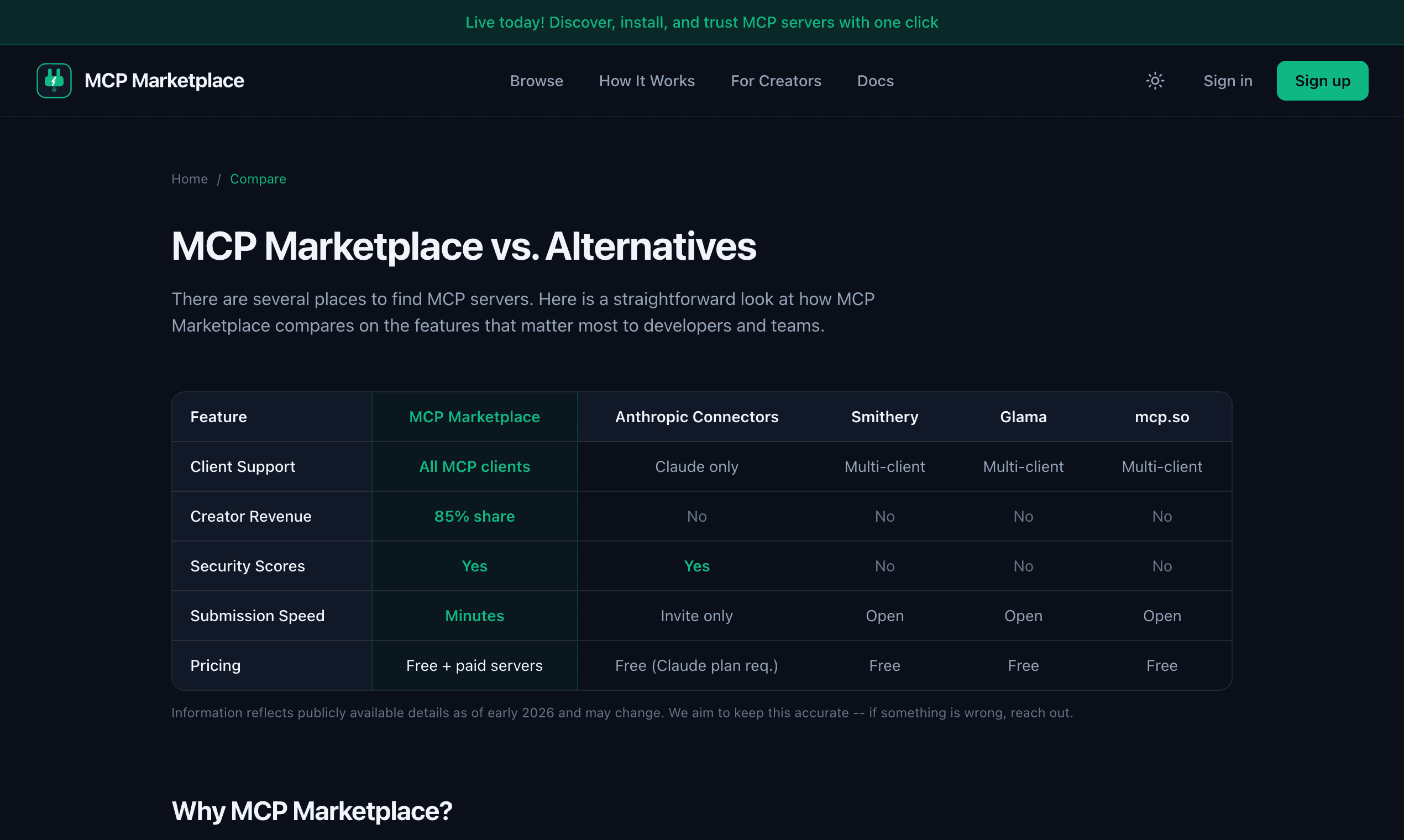The image size is (1404, 840).
Task: Select the Smithery column header
Action: point(884,417)
